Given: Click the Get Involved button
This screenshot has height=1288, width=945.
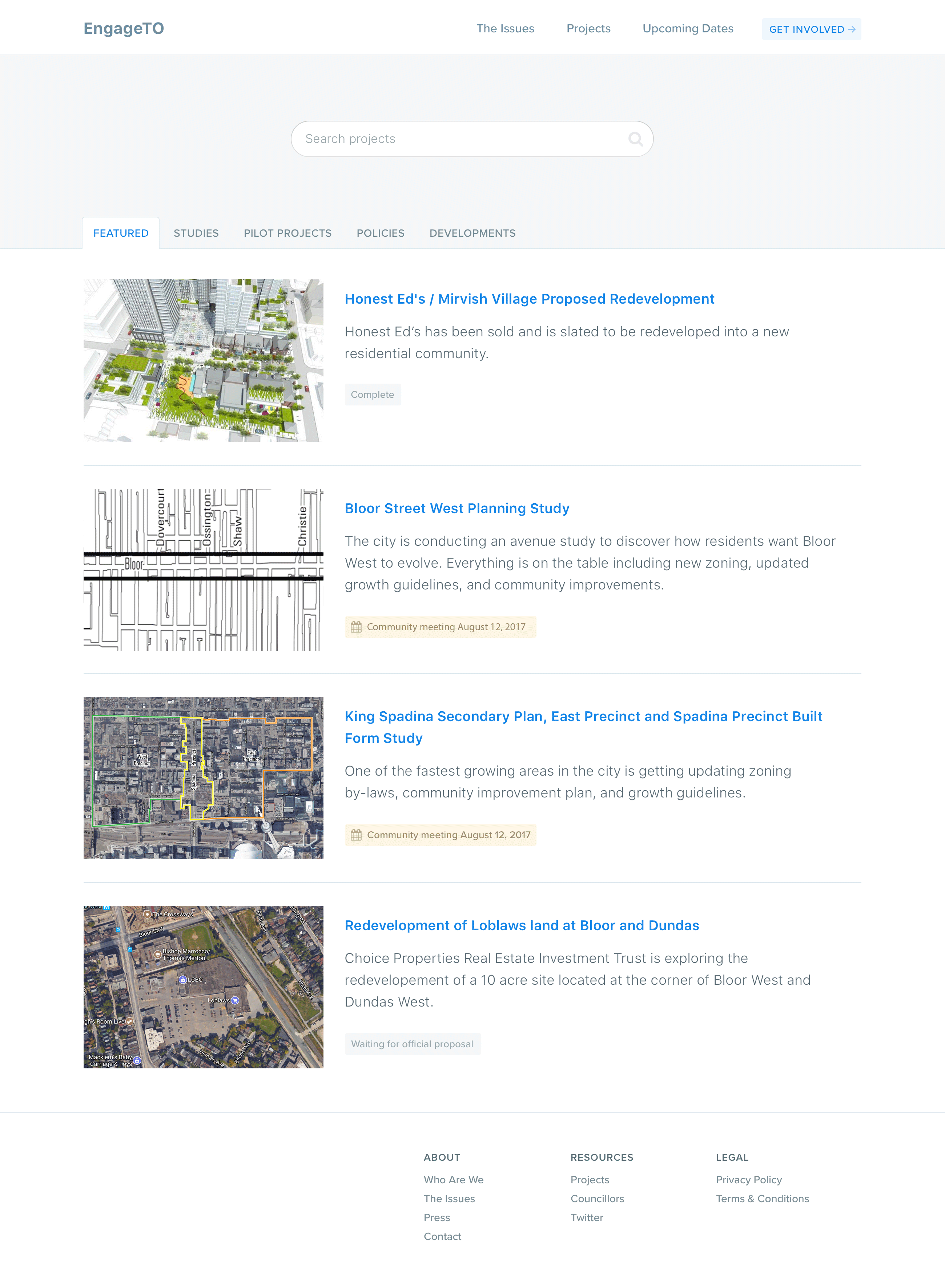Looking at the screenshot, I should (811, 29).
